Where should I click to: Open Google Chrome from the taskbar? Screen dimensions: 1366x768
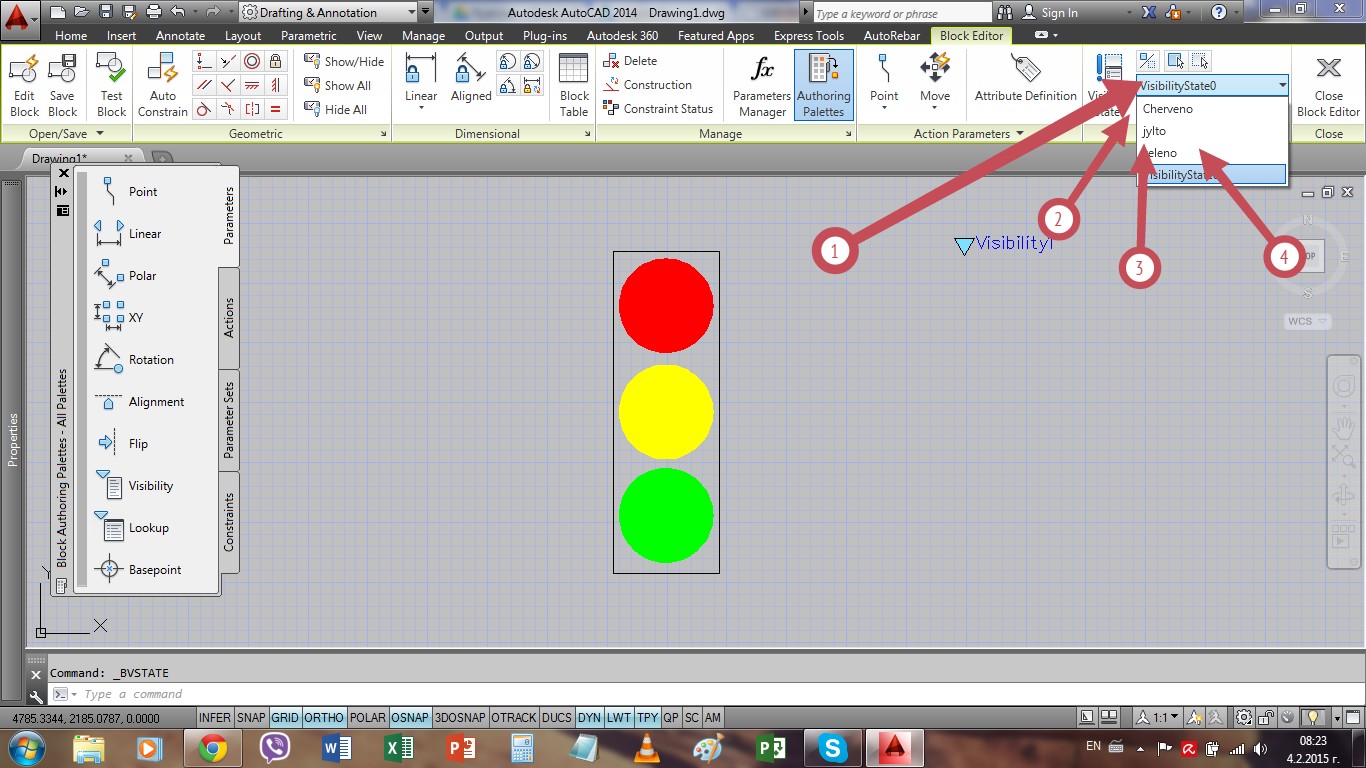point(211,747)
